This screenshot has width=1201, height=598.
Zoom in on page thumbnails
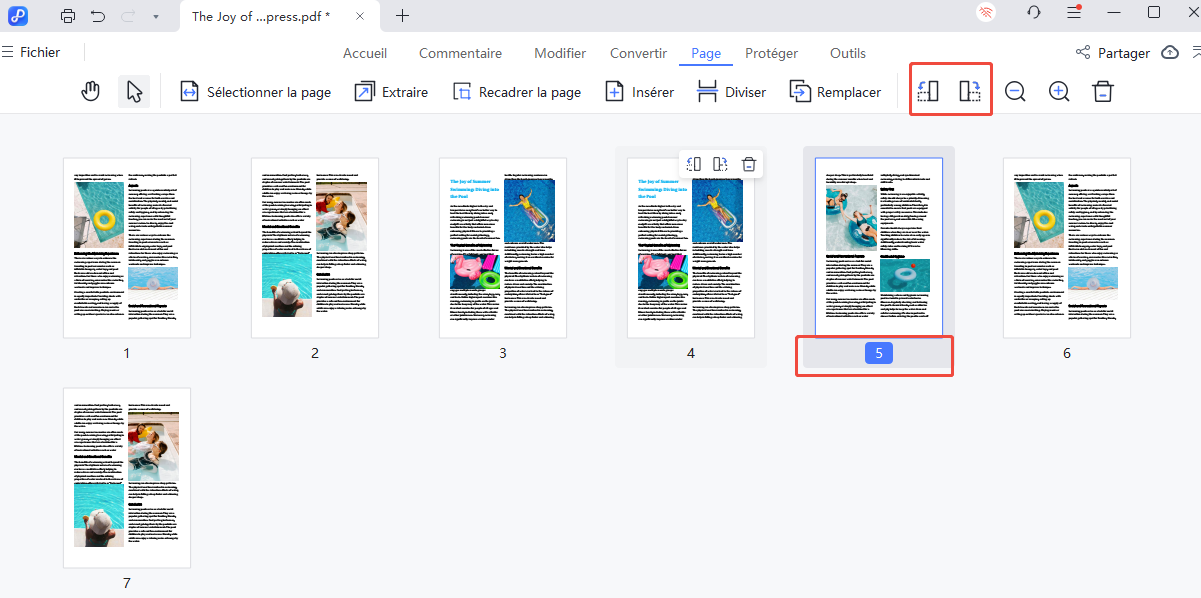point(1058,91)
